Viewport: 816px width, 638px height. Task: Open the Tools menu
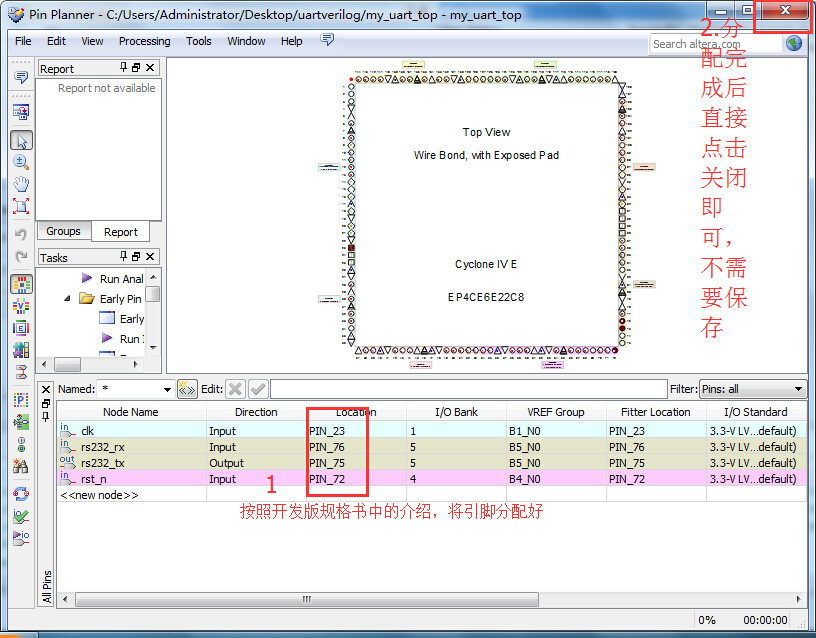pyautogui.click(x=199, y=41)
